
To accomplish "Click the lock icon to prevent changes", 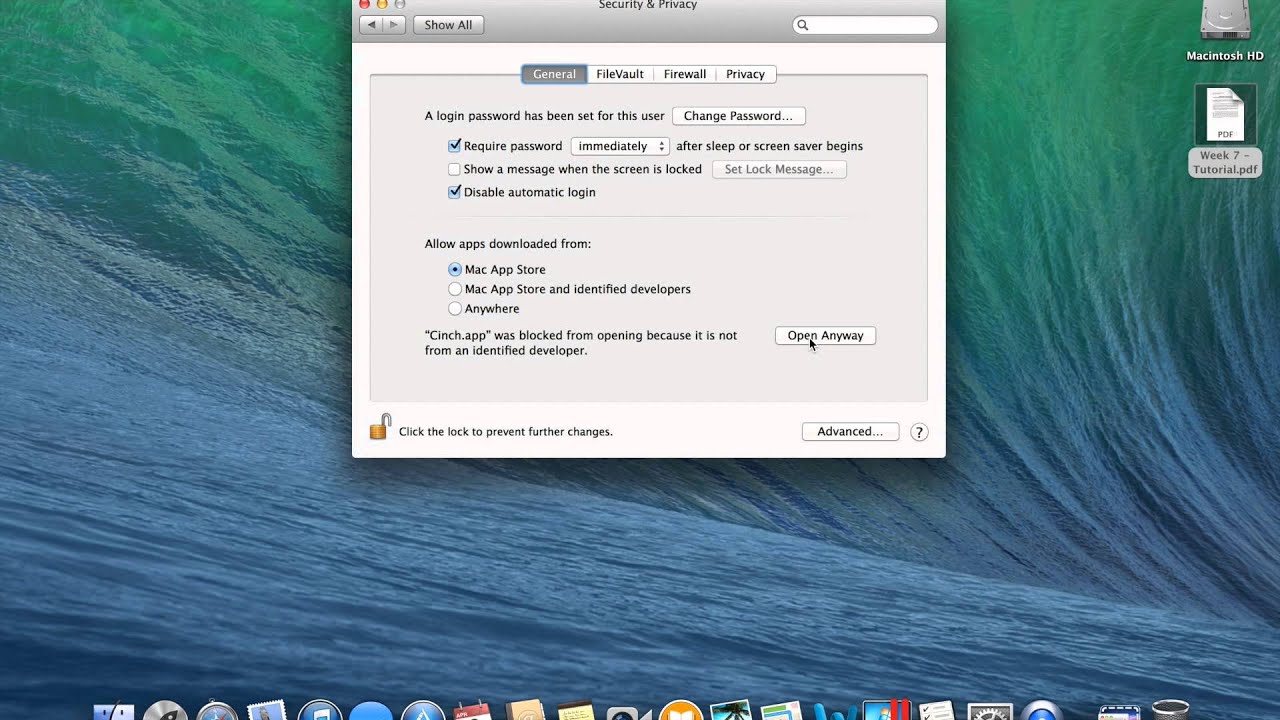I will pos(380,428).
